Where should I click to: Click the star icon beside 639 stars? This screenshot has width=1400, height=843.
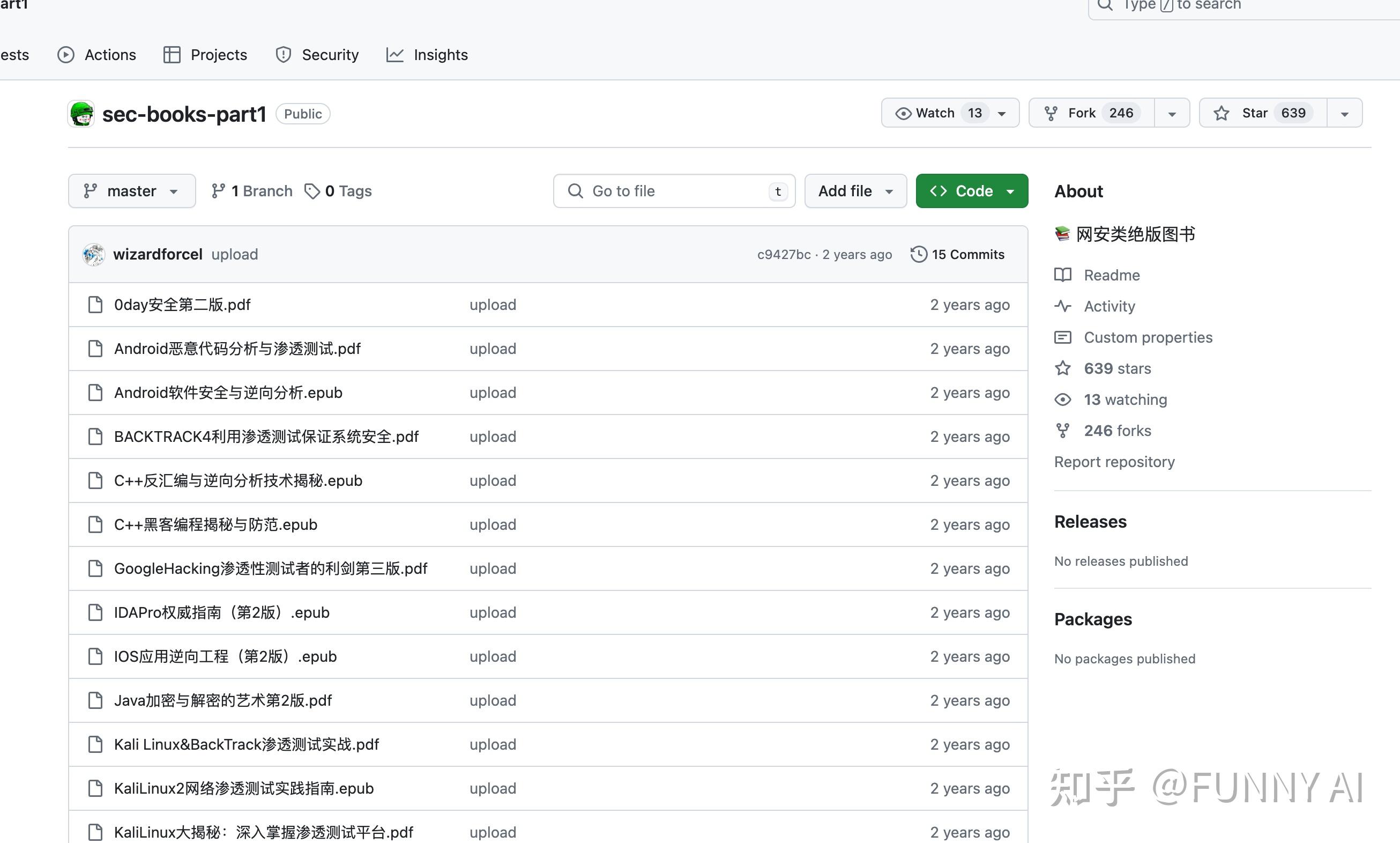pos(1062,368)
